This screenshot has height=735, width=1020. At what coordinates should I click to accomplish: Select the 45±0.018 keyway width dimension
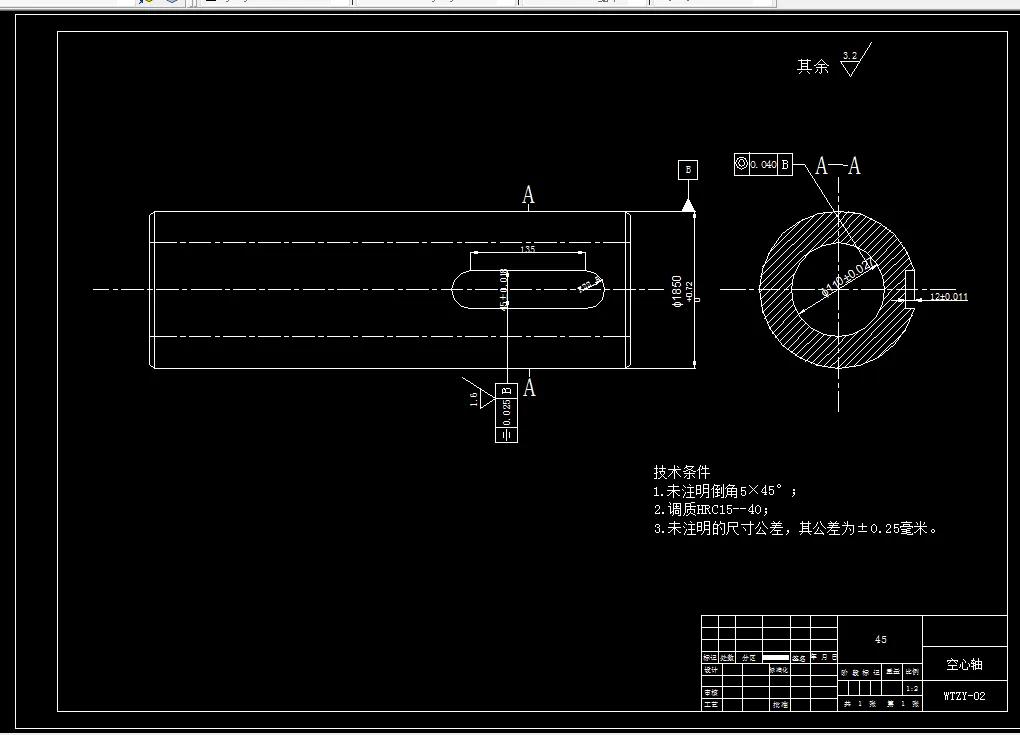click(x=503, y=289)
